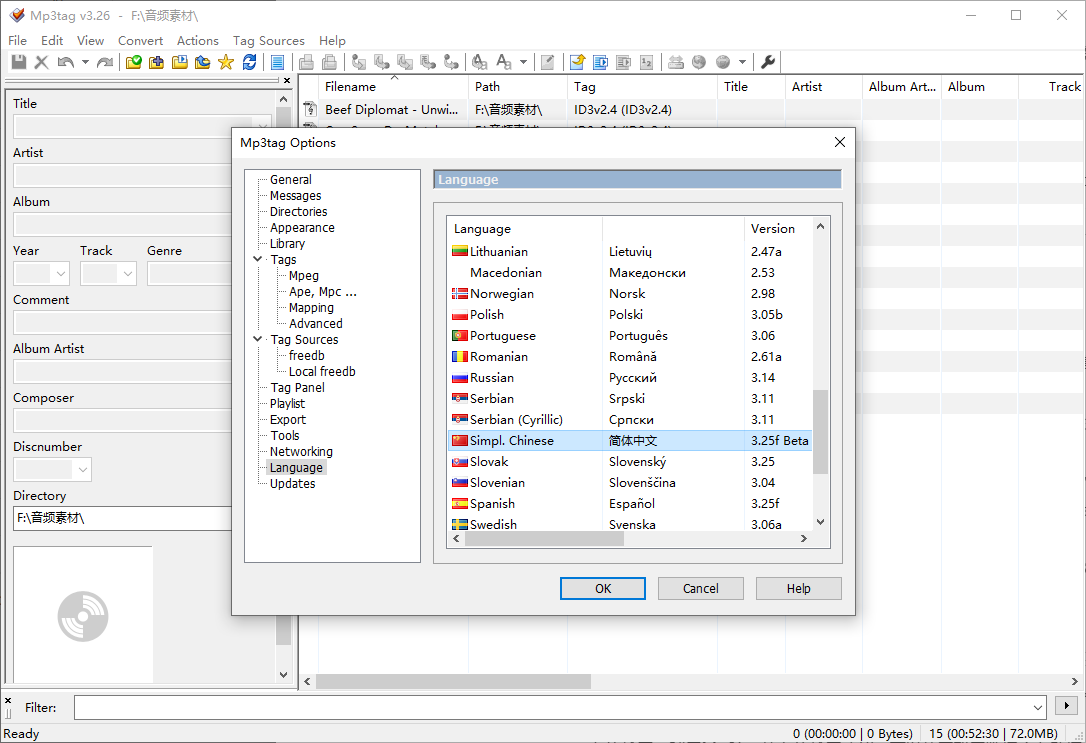Click the Refresh blue arrows icon
The image size is (1086, 743).
click(x=249, y=62)
